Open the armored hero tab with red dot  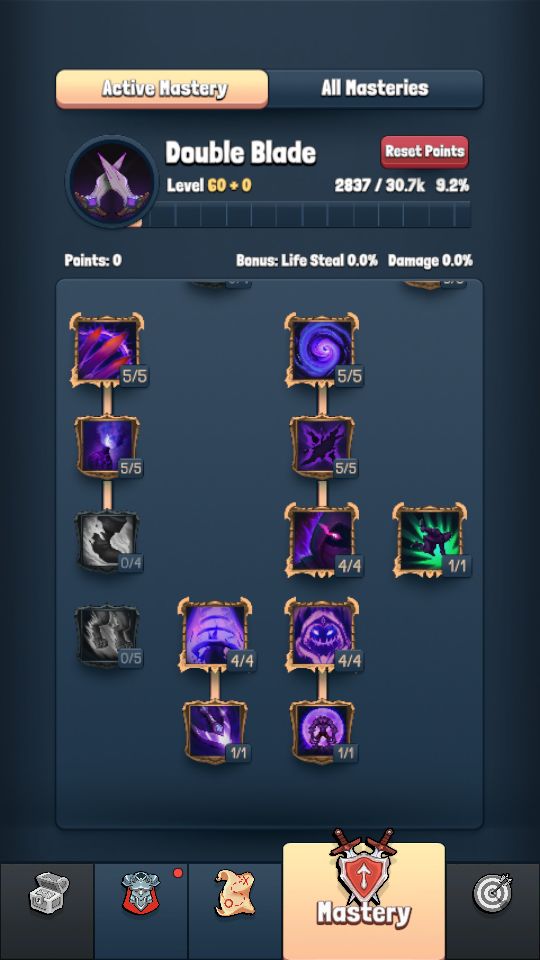click(141, 894)
